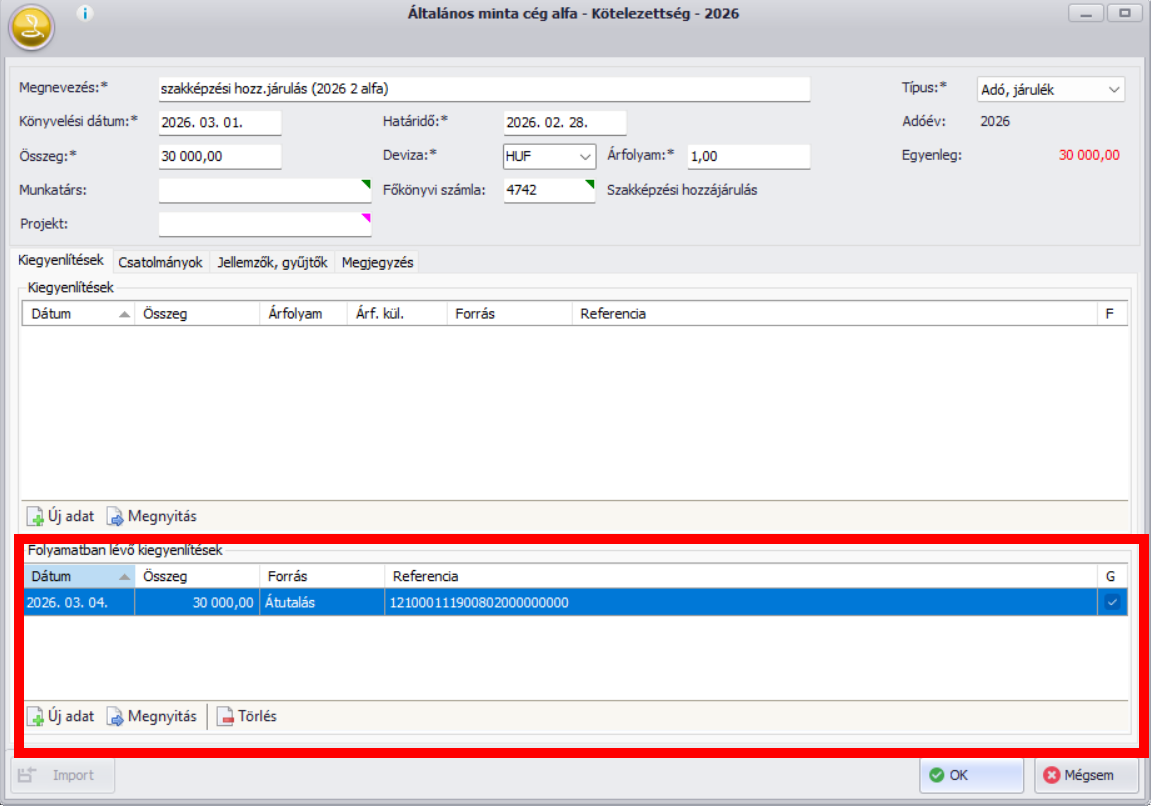The height and width of the screenshot is (806, 1151).
Task: Click the Megnevezés text field
Action: click(x=483, y=89)
